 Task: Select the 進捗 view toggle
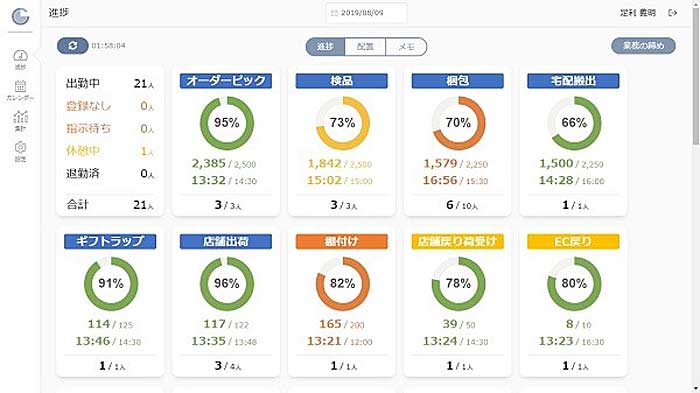(x=325, y=46)
